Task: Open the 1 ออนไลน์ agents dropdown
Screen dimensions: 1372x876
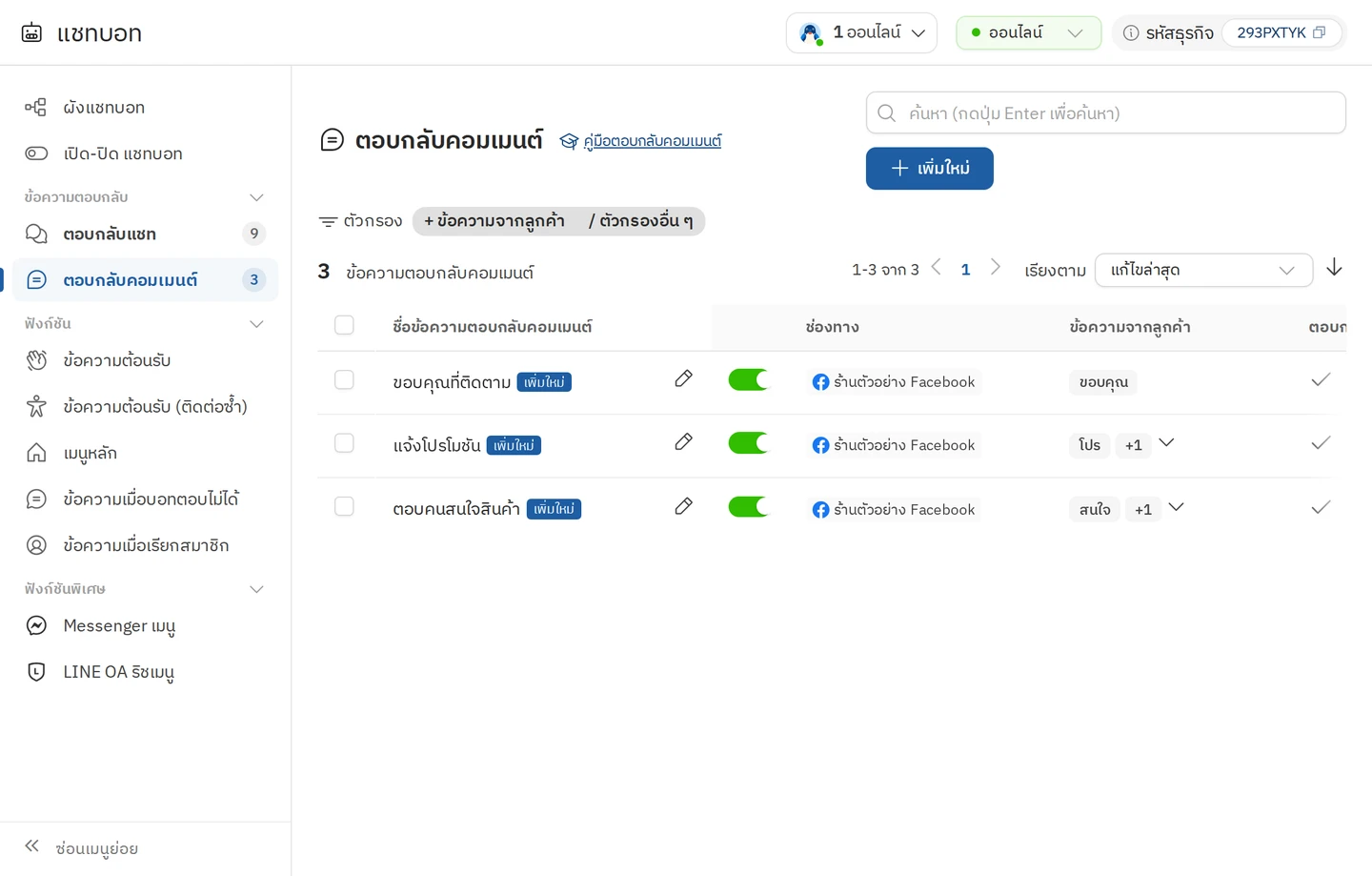Action: tap(861, 33)
